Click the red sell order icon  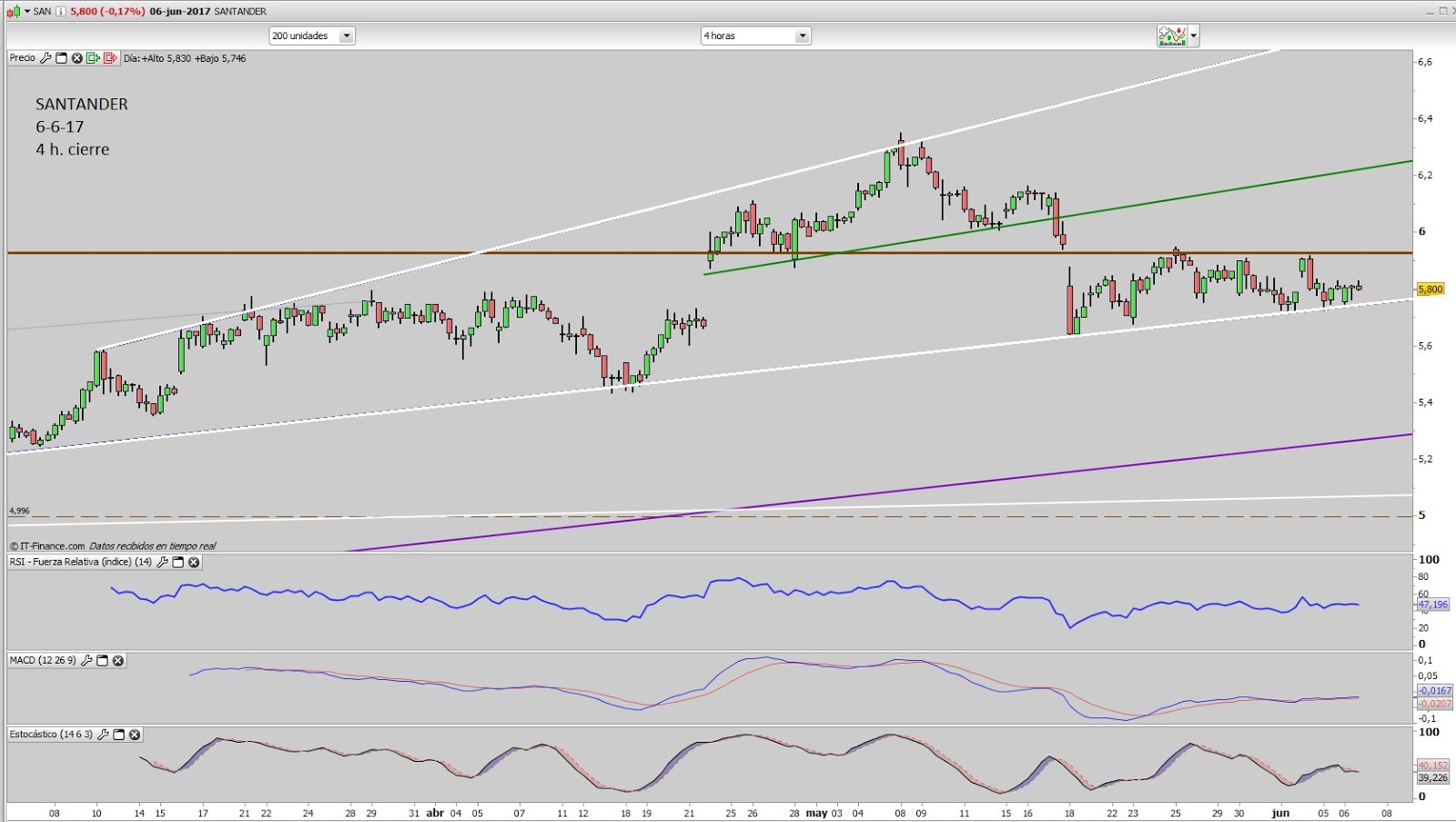[110, 58]
